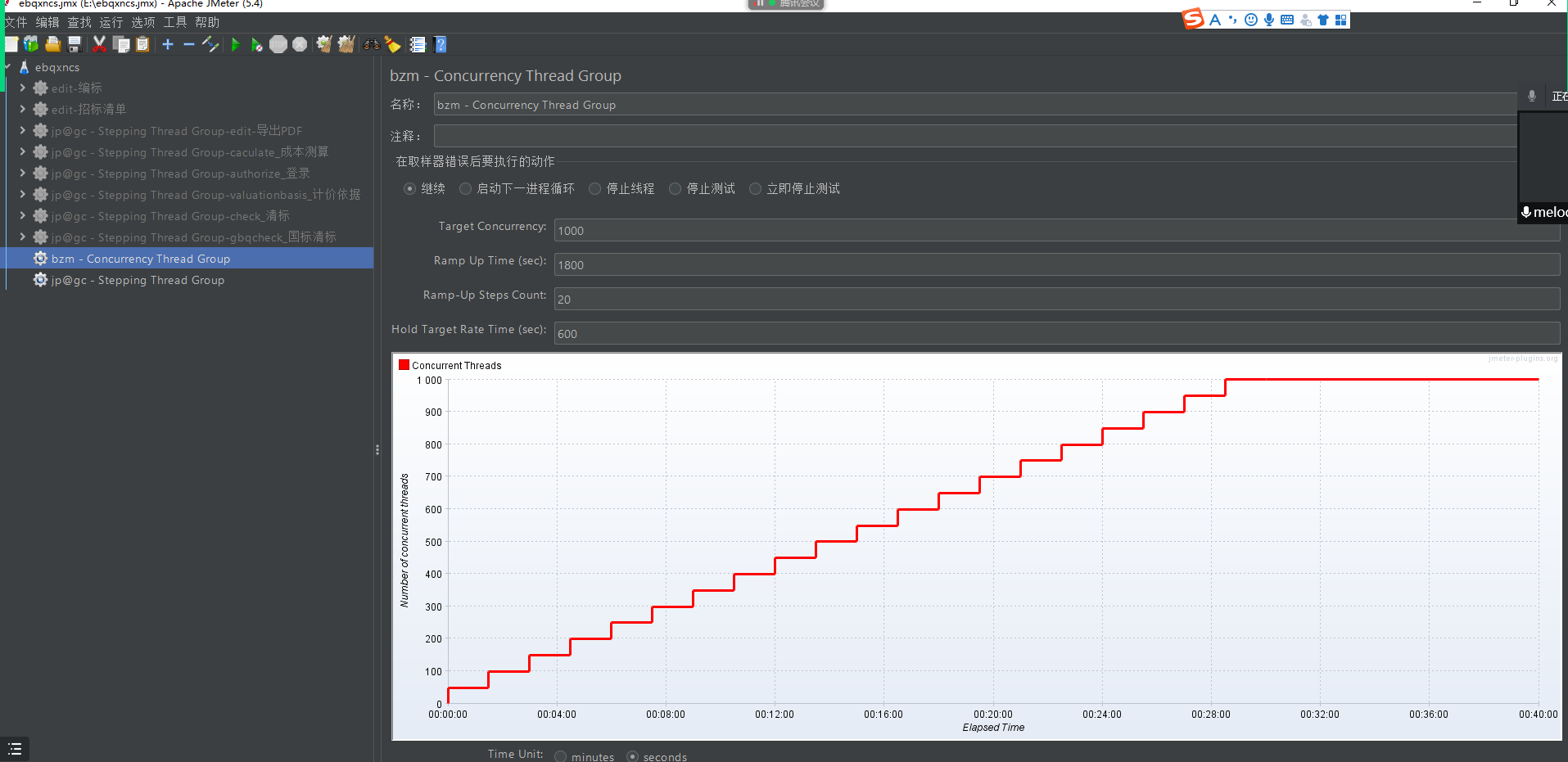Click Start no pauses icon

[257, 44]
